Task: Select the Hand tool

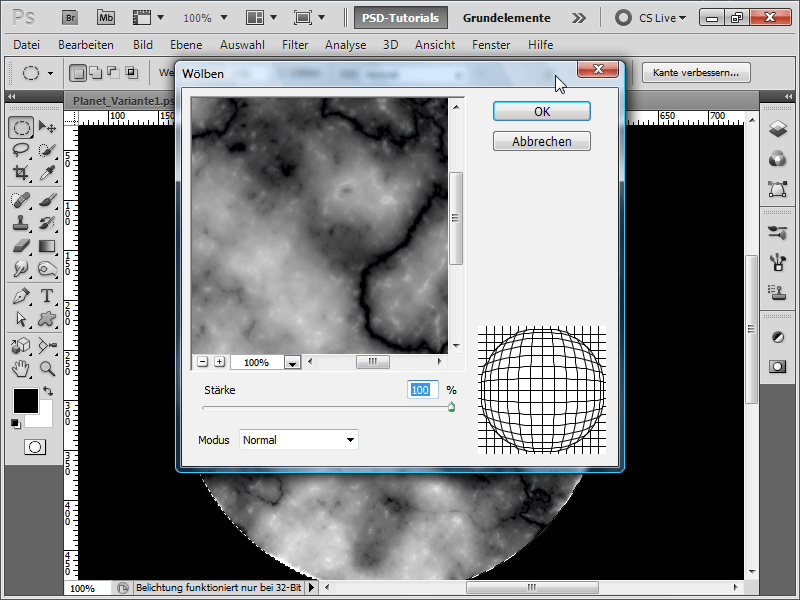Action: click(21, 368)
